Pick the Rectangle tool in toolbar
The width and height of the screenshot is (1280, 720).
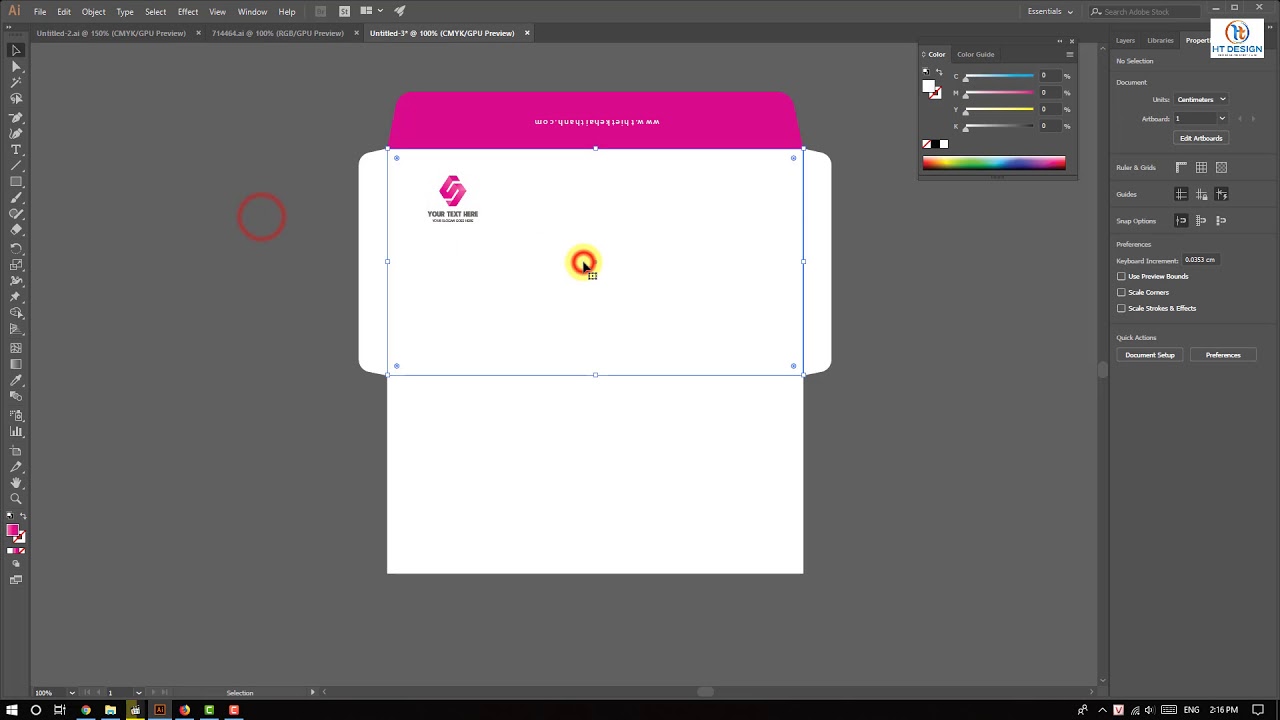(x=16, y=182)
